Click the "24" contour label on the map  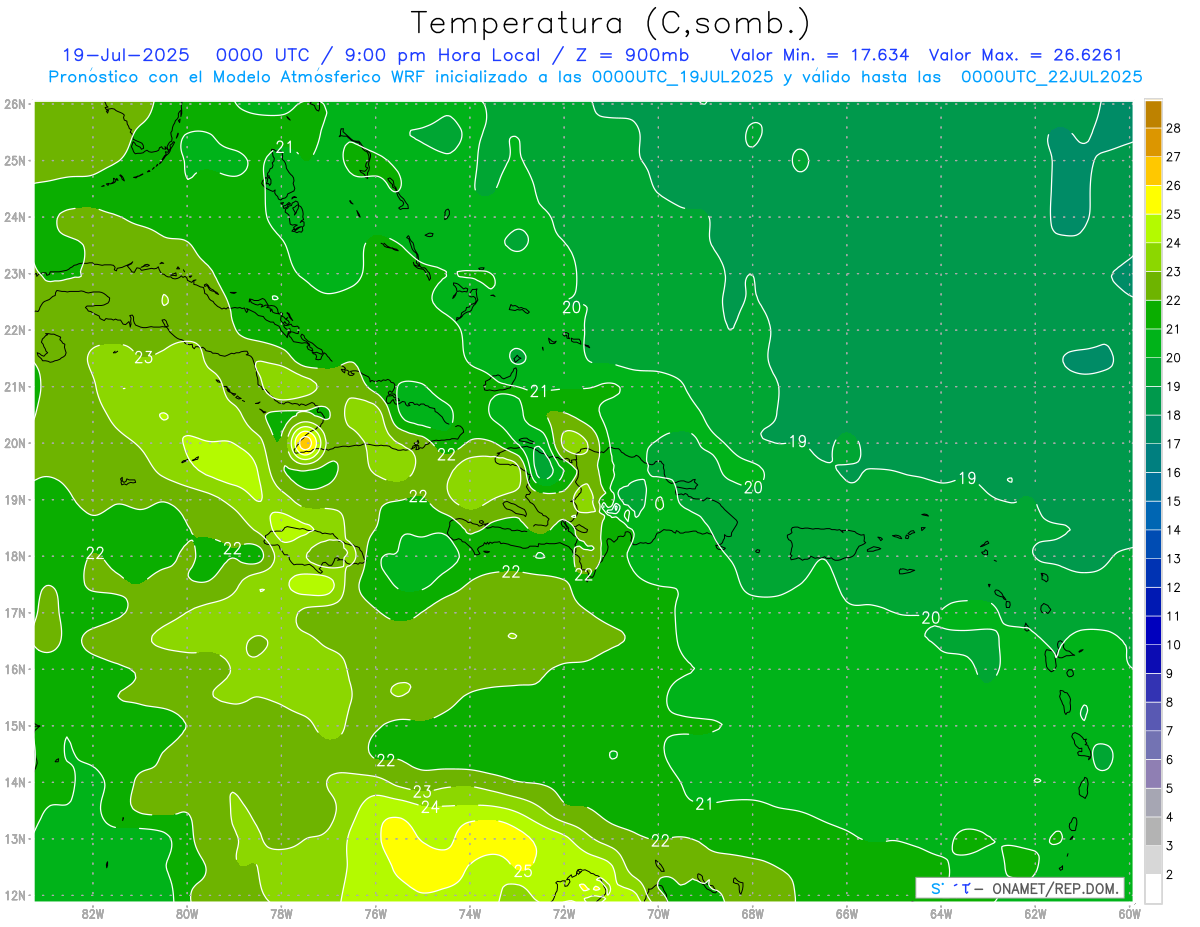coord(430,807)
